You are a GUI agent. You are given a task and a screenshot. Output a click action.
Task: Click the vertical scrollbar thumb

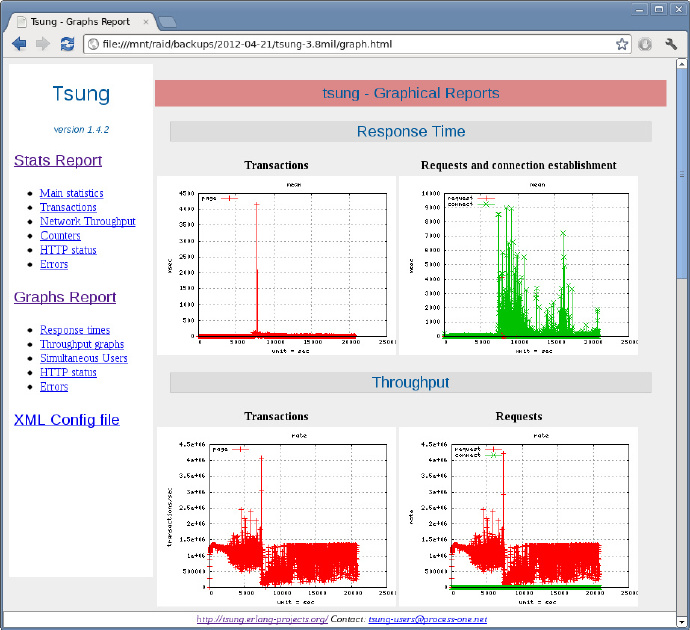(682, 174)
